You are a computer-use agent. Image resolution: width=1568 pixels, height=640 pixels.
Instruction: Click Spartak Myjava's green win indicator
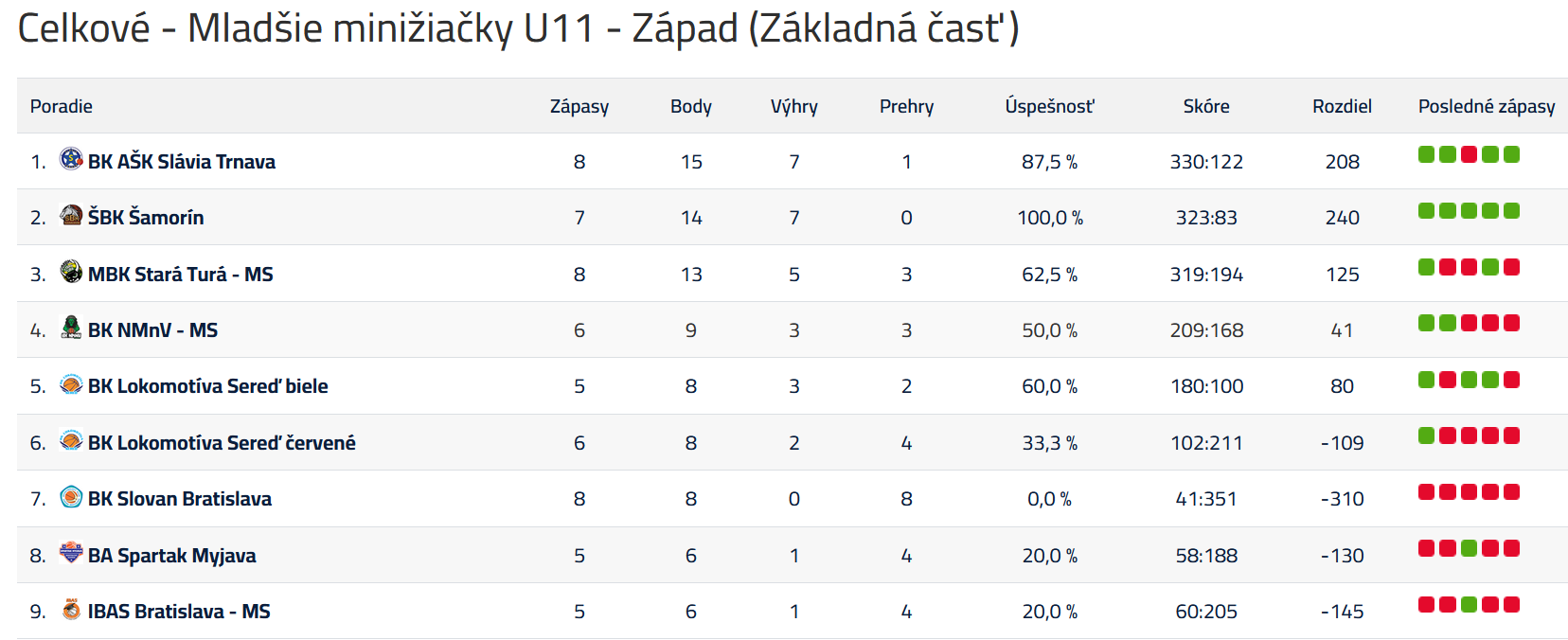tap(1470, 548)
